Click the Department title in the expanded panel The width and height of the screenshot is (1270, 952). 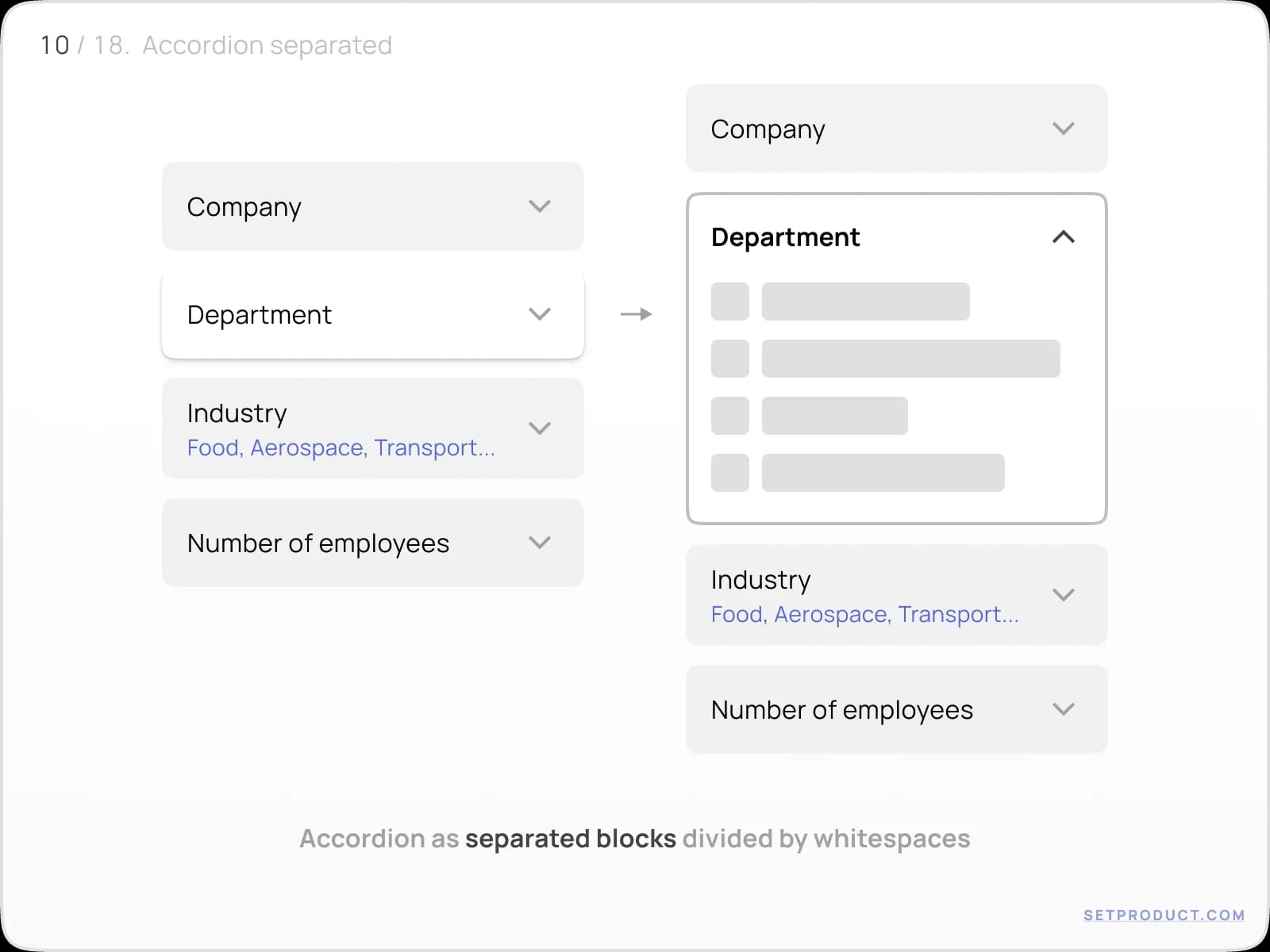click(784, 237)
